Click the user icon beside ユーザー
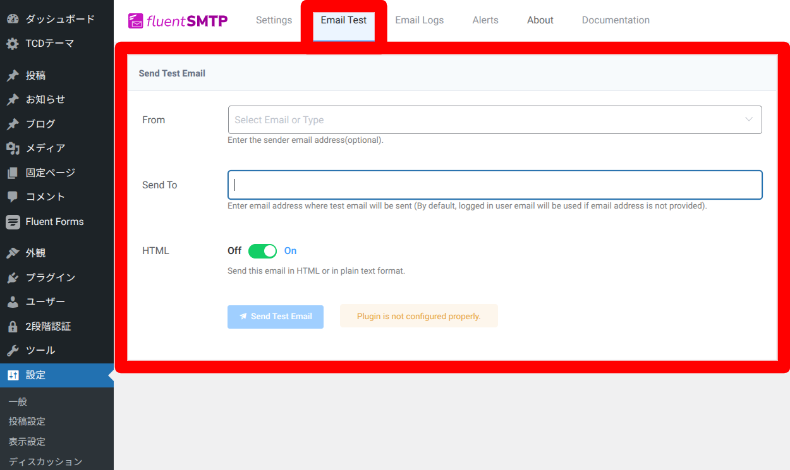790x470 pixels. click(x=13, y=302)
